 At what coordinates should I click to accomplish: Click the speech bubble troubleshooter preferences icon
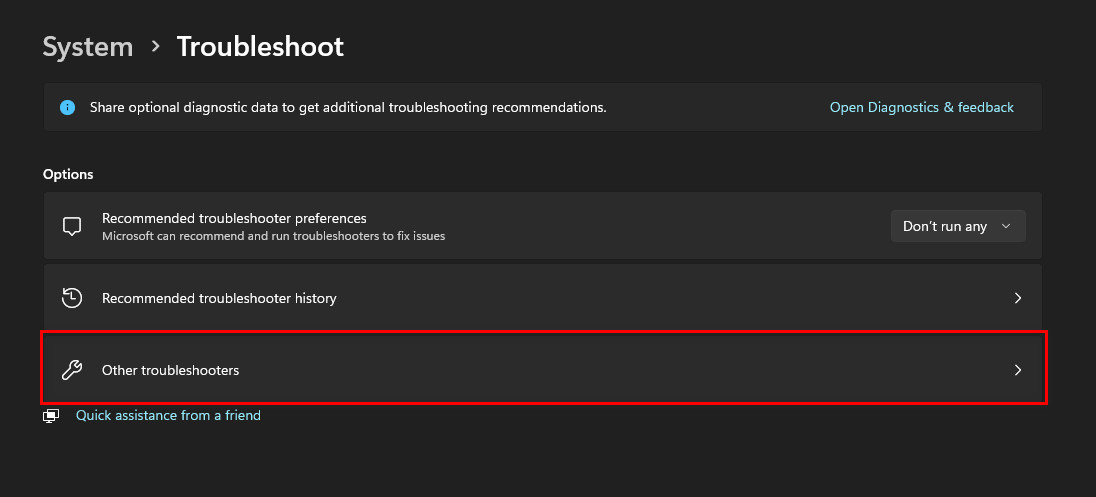point(72,226)
